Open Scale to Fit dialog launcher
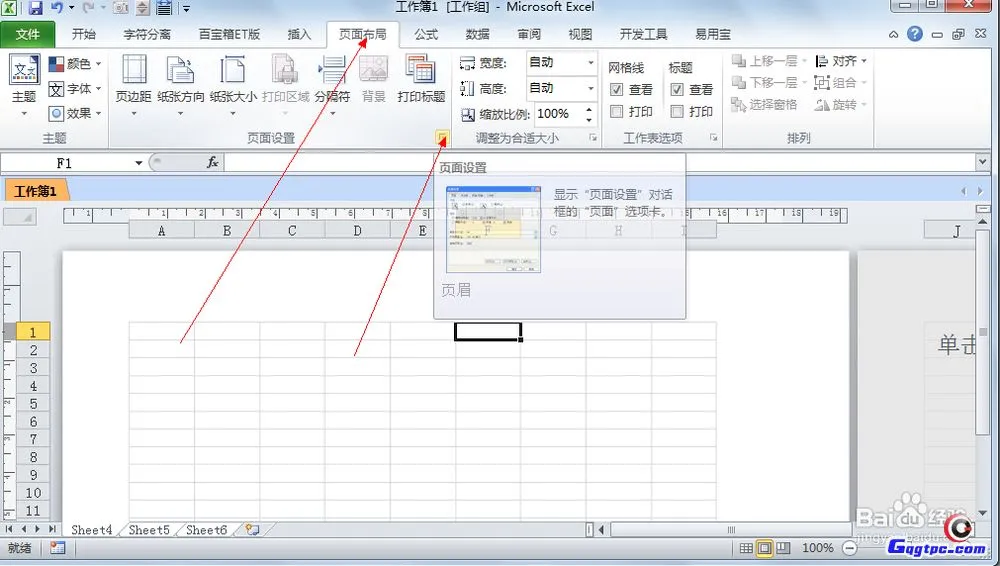The height and width of the screenshot is (566, 1000). [593, 138]
